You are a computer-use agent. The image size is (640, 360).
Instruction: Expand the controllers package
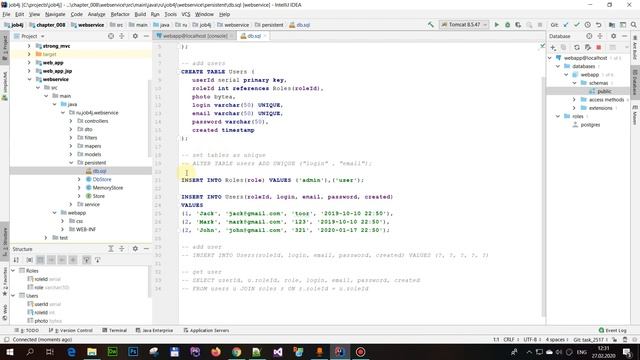[71, 121]
